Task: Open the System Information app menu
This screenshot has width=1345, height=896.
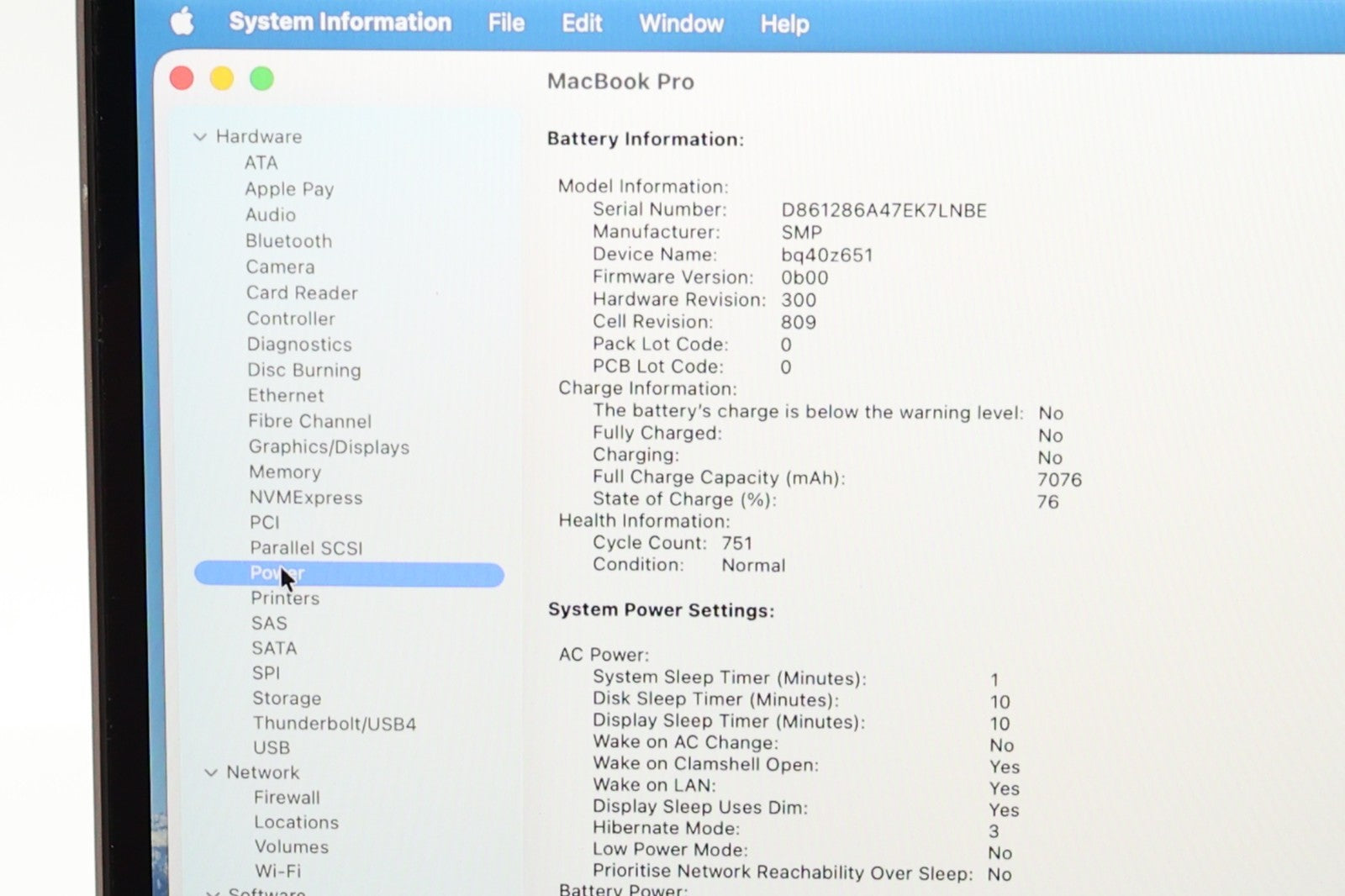Action: pyautogui.click(x=340, y=22)
